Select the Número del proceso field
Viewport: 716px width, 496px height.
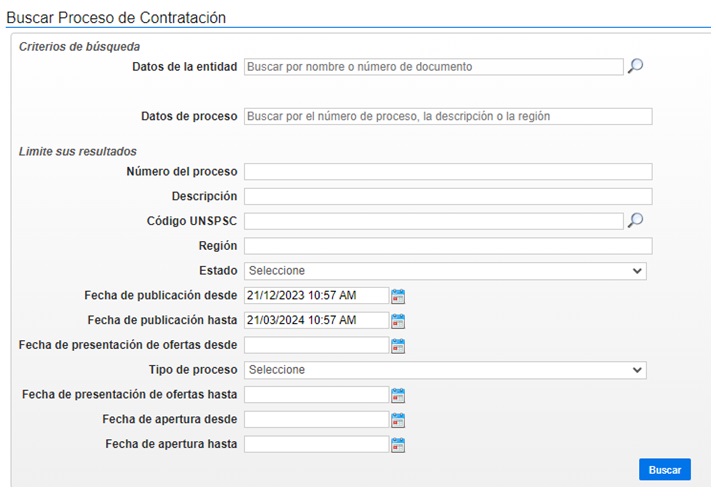coord(448,172)
